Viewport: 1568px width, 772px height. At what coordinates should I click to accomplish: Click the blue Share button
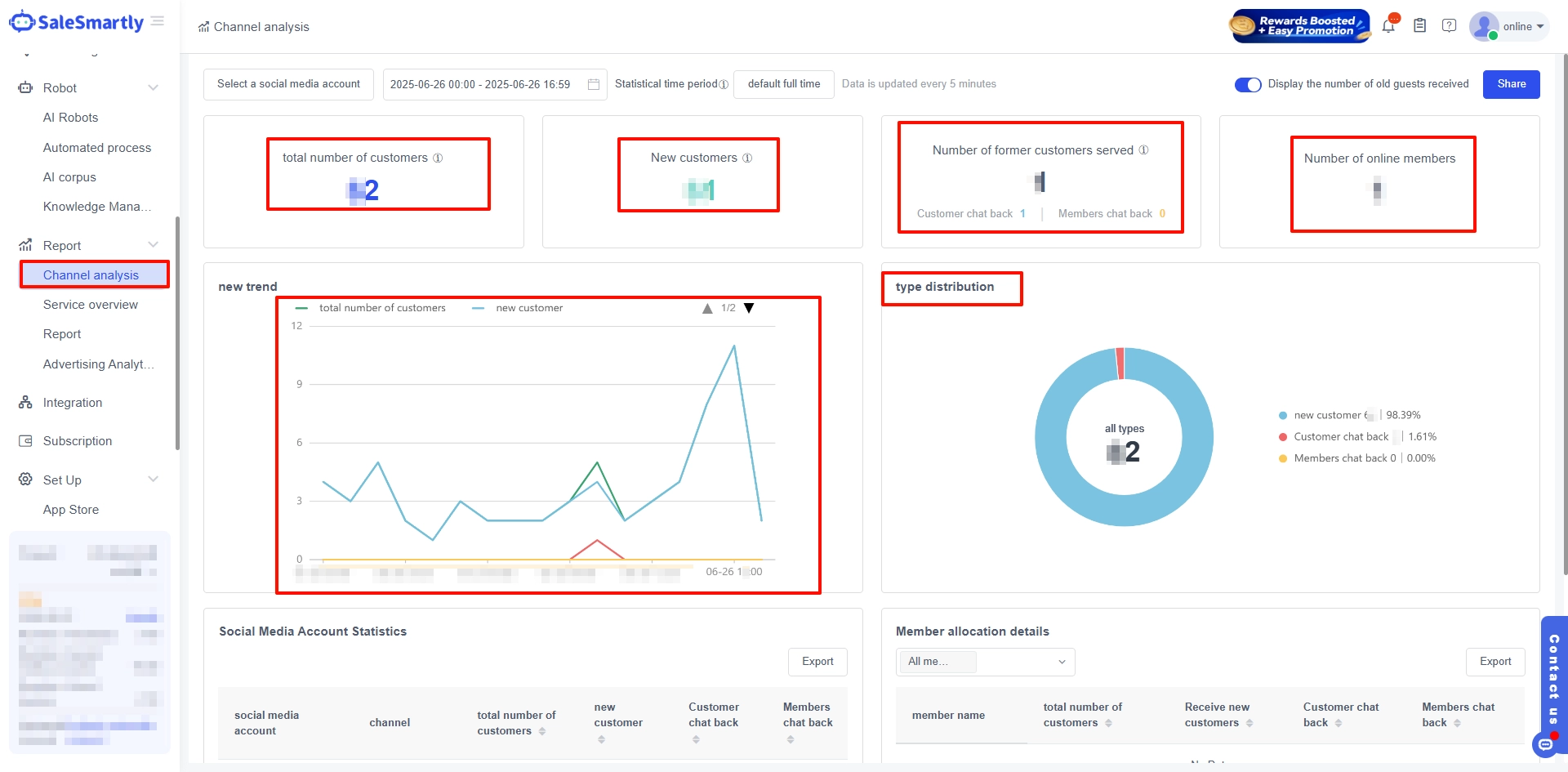tap(1511, 84)
